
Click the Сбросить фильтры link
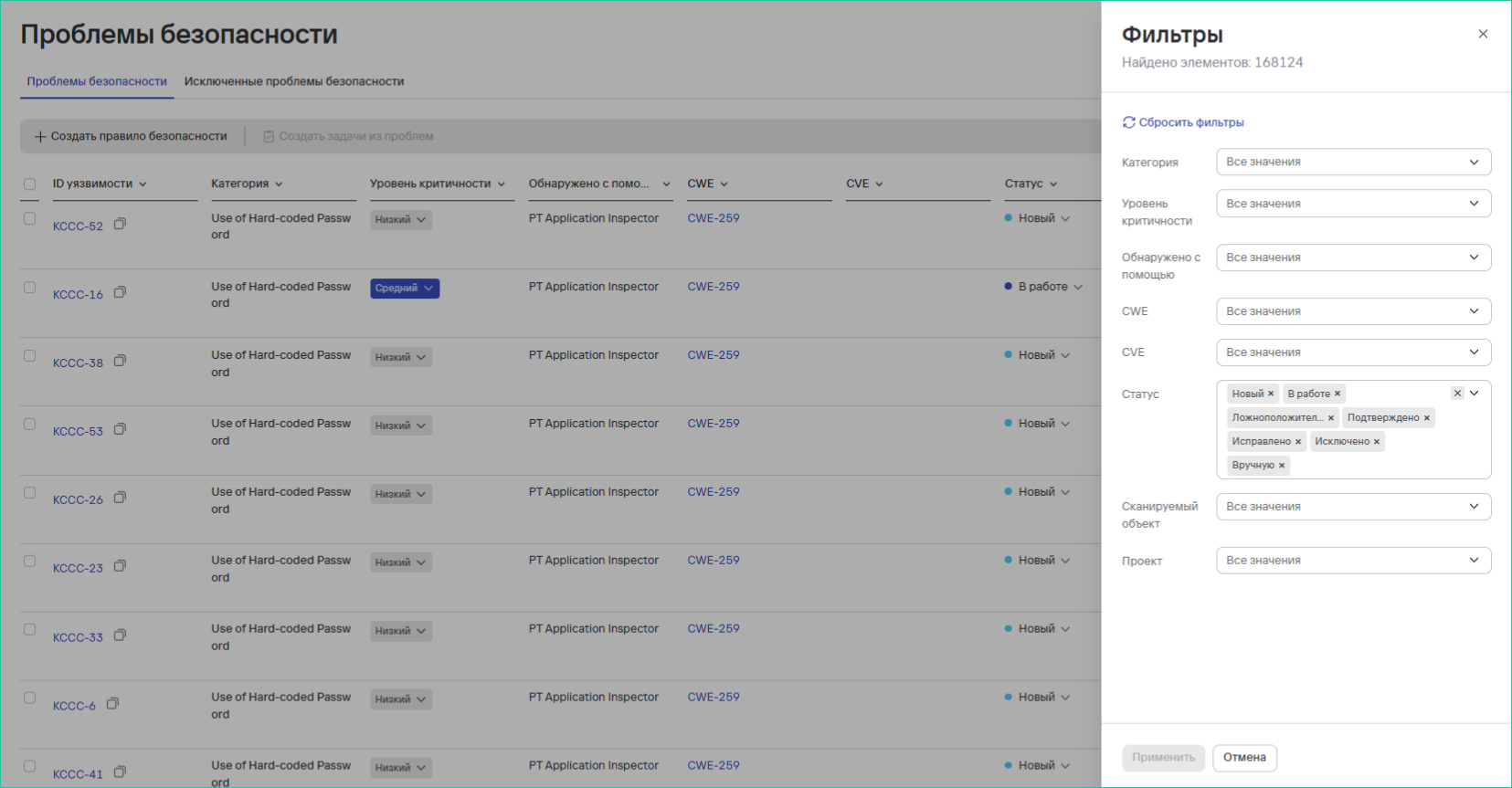pyautogui.click(x=1183, y=122)
